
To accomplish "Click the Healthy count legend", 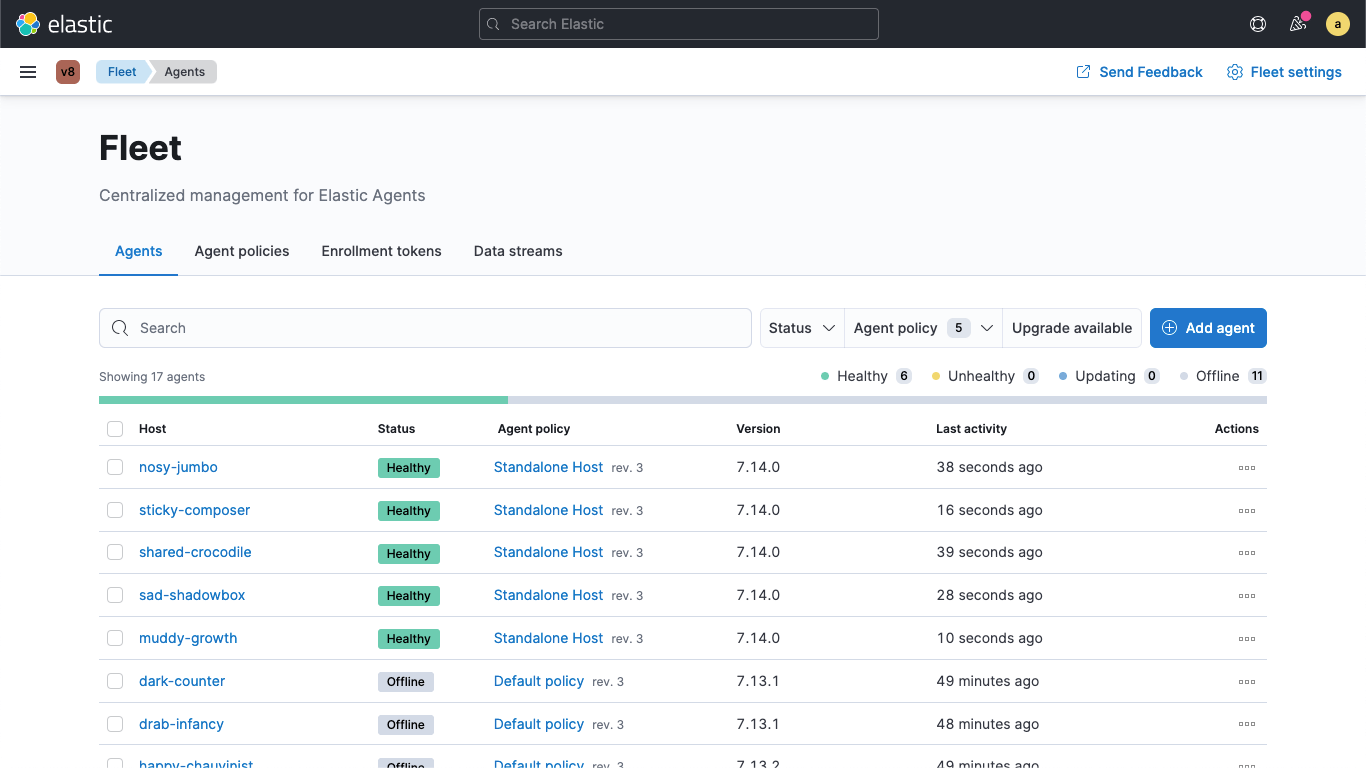I will (866, 376).
